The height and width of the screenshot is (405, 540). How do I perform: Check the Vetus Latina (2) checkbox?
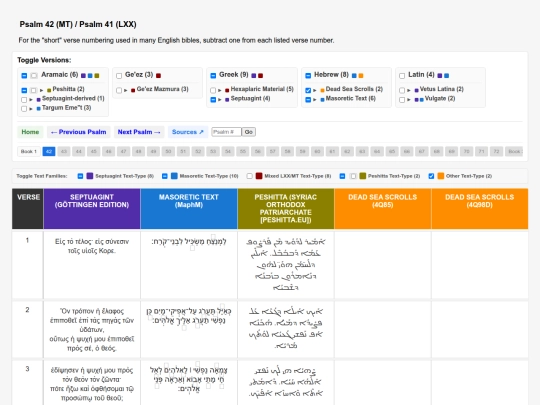[x=402, y=90]
